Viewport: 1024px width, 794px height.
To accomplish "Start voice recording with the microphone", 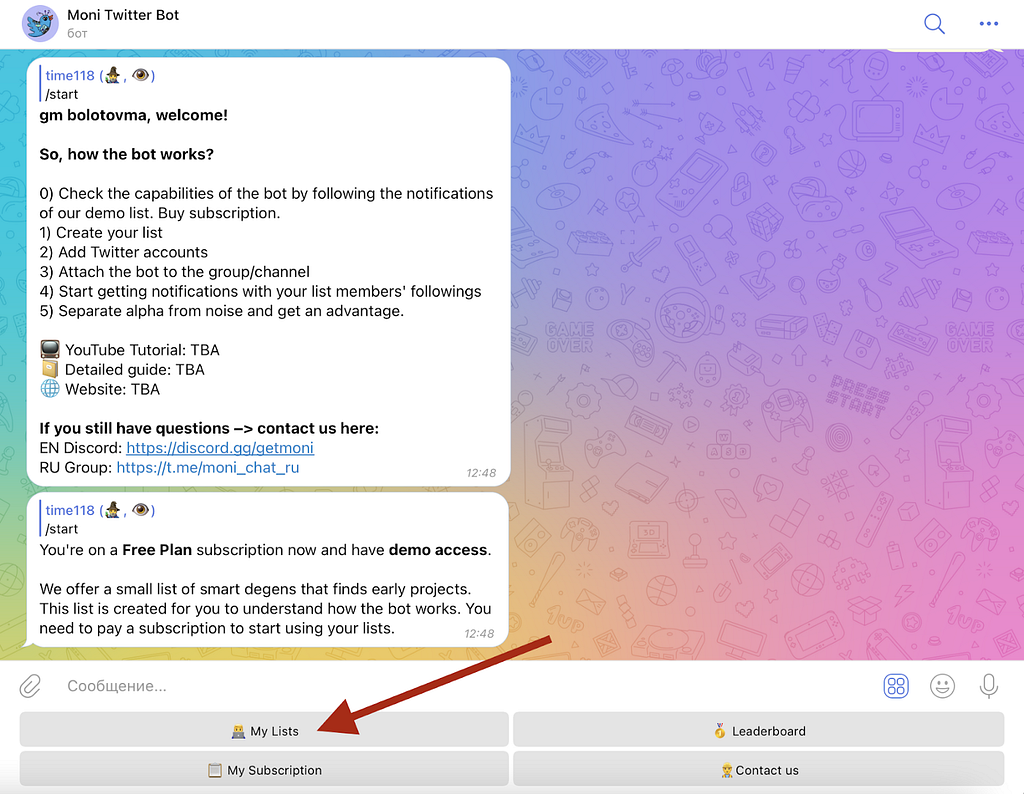I will point(989,686).
